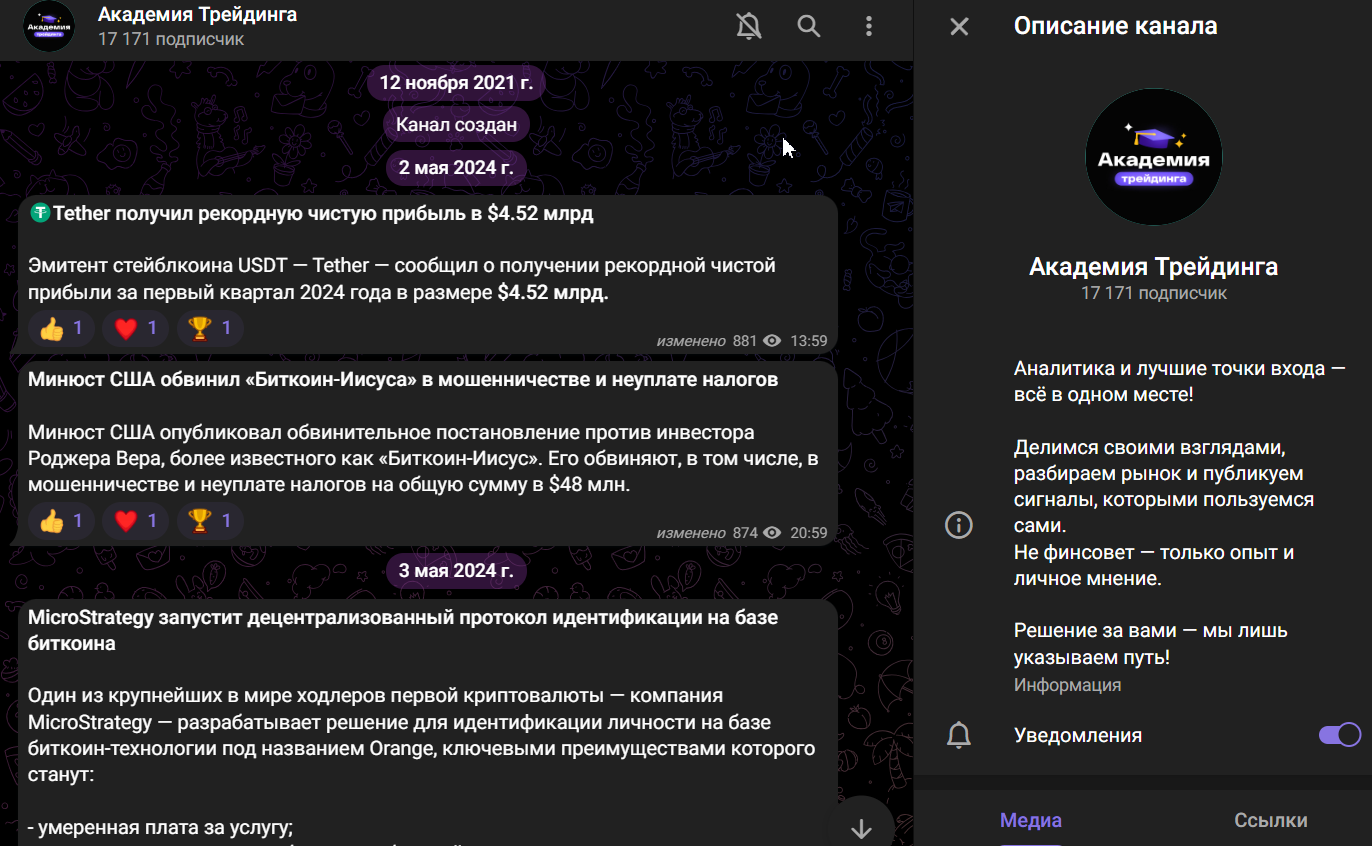Click the 2 мая 2024 г. date badge
This screenshot has width=1372, height=846.
tap(456, 168)
